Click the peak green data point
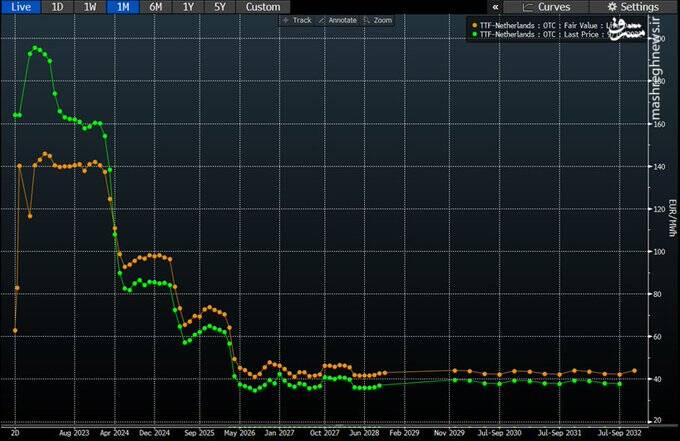 tap(36, 48)
